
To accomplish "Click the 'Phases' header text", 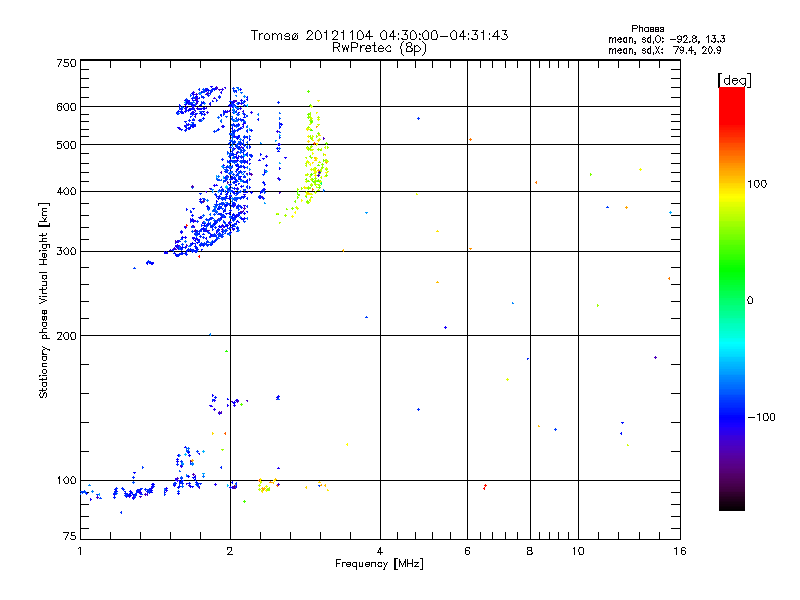I will pos(647,29).
